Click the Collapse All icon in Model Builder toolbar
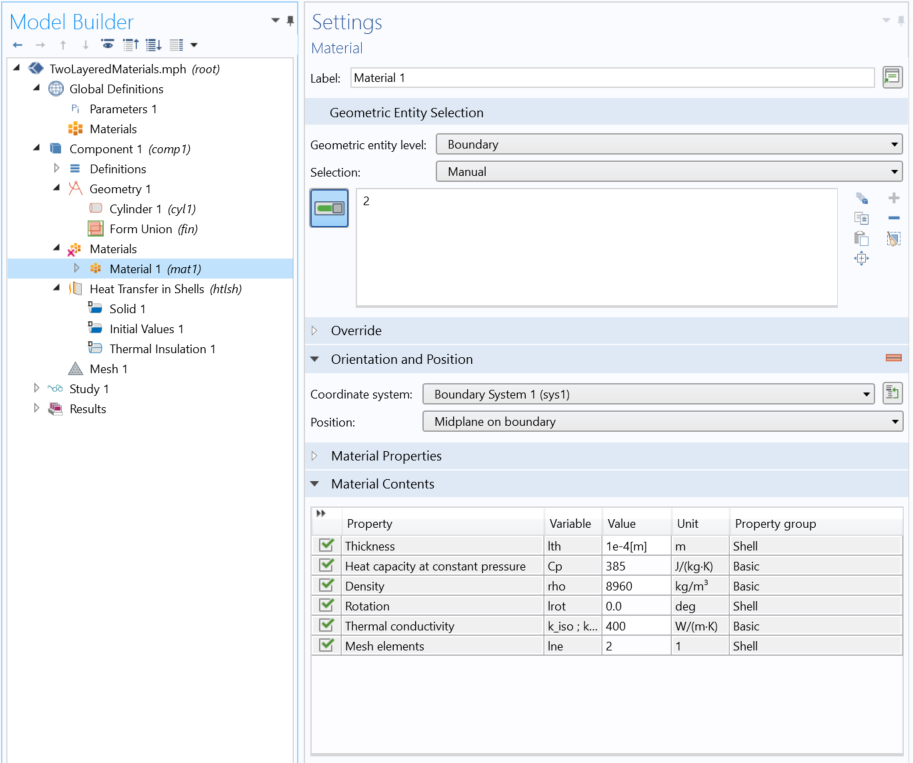The width and height of the screenshot is (913, 763). [x=131, y=45]
